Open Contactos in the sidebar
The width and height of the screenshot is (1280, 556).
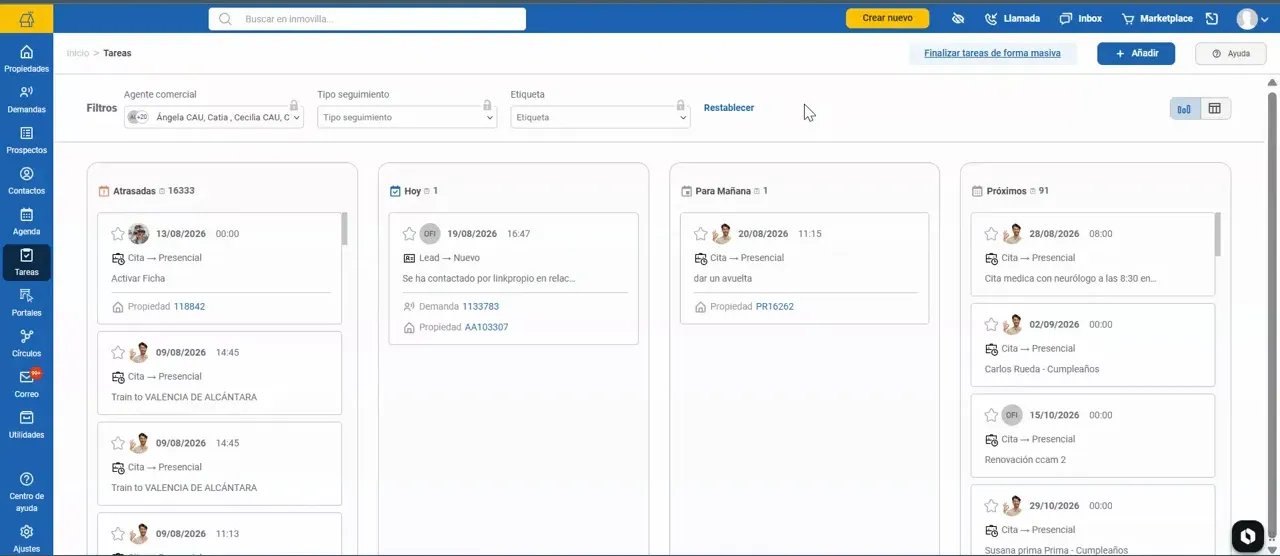[x=26, y=181]
